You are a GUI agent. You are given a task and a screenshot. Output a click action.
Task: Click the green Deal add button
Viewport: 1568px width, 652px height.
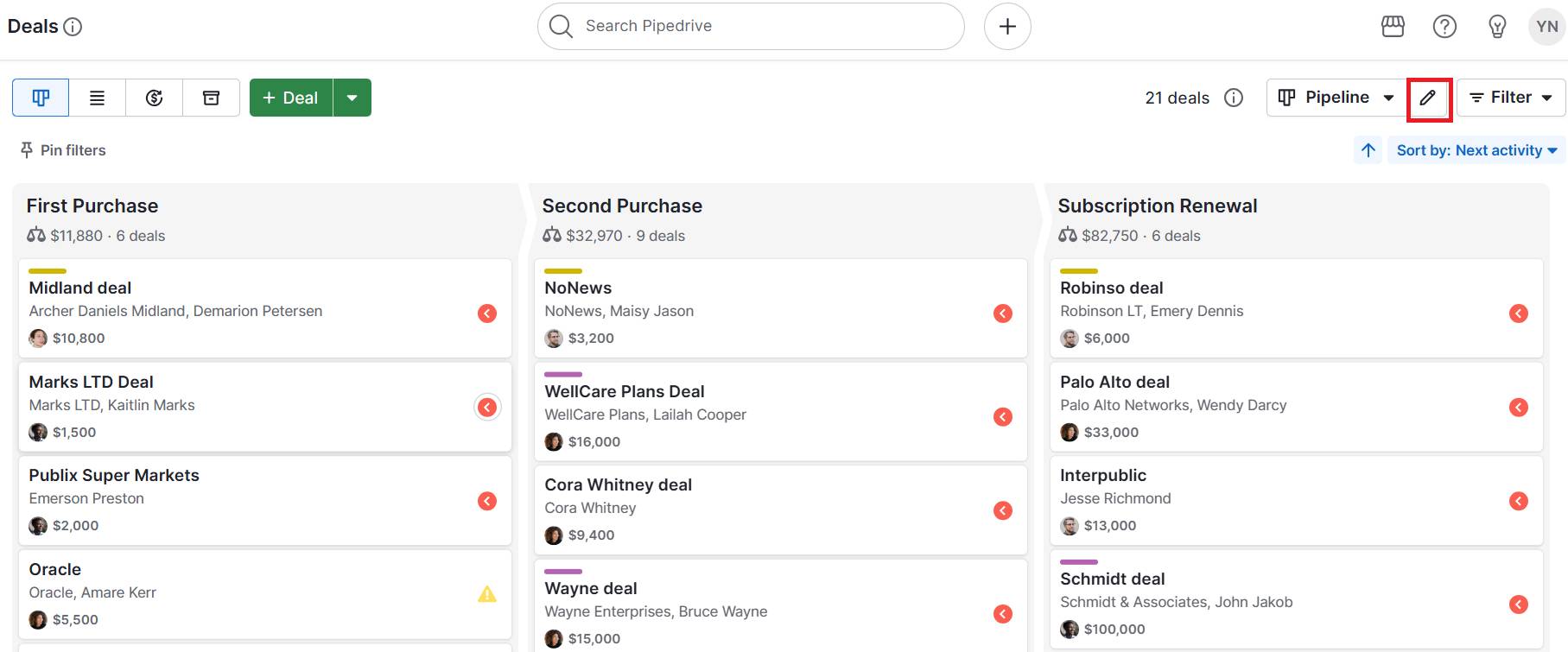(x=291, y=98)
